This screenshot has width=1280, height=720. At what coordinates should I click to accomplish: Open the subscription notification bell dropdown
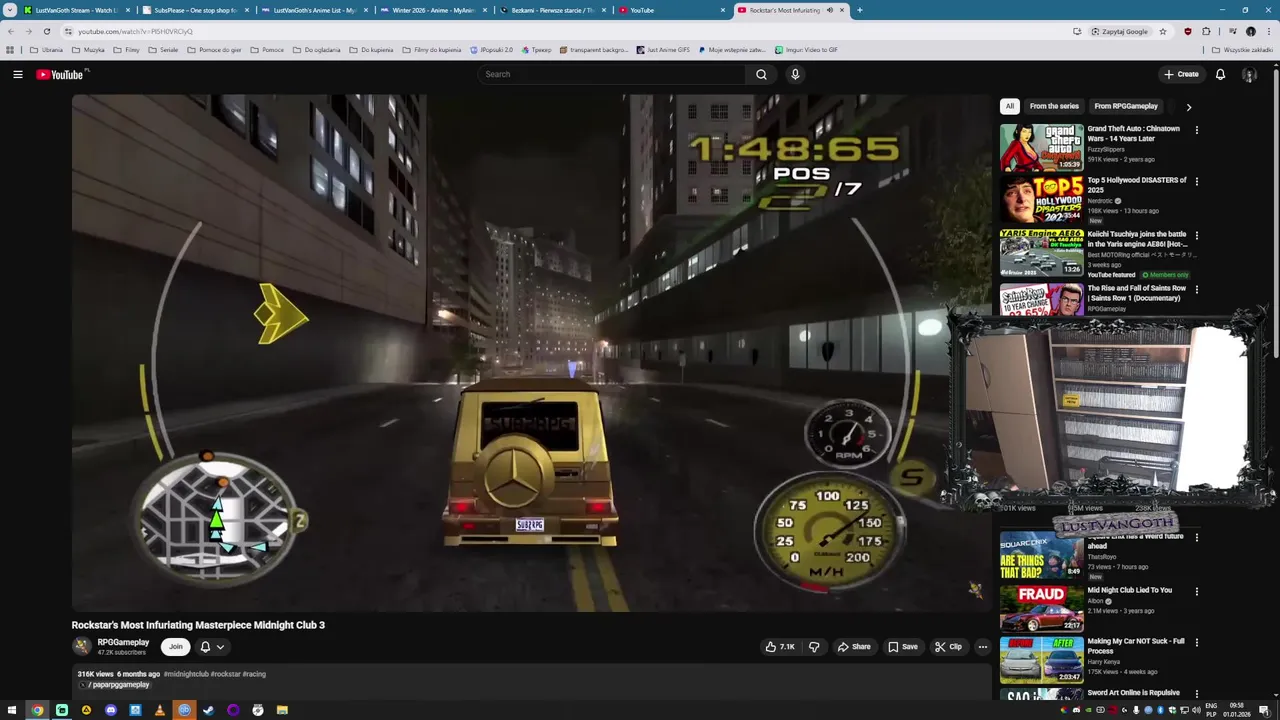212,647
